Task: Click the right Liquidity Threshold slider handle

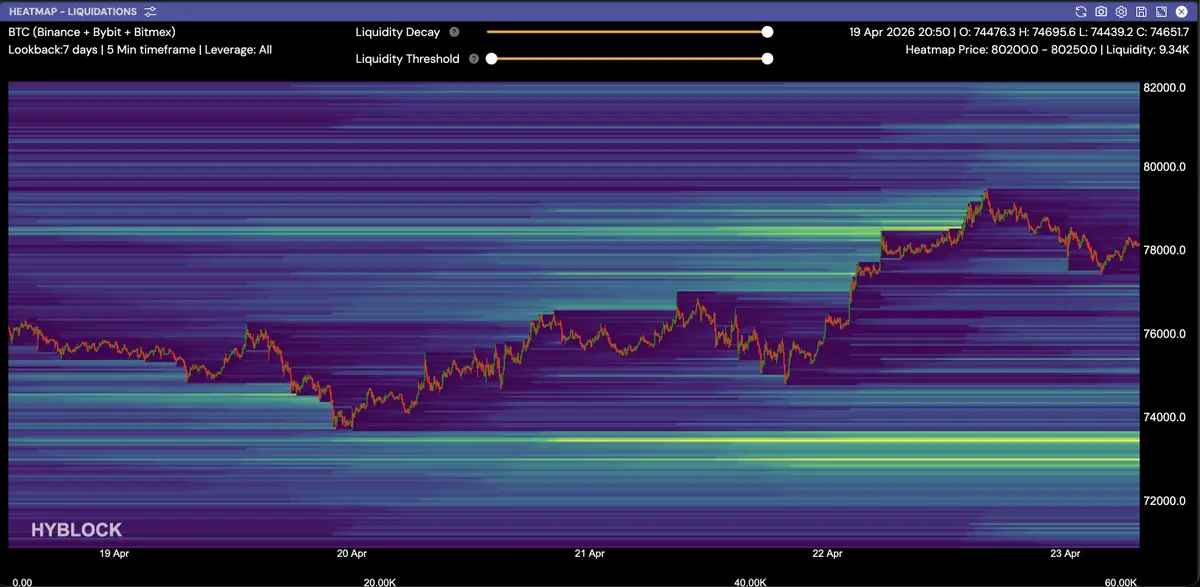Action: [x=767, y=59]
